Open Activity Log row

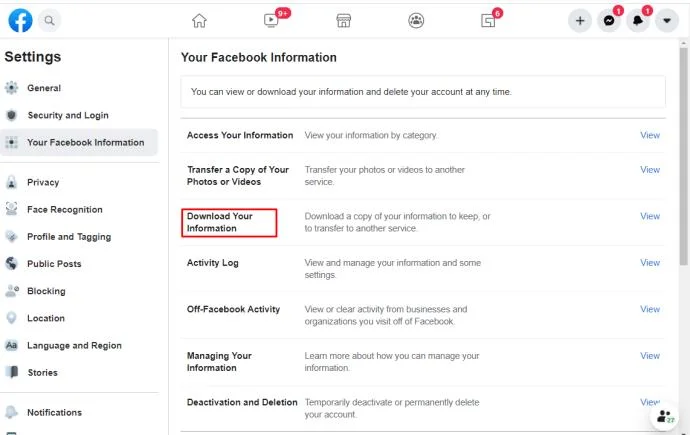pyautogui.click(x=423, y=269)
